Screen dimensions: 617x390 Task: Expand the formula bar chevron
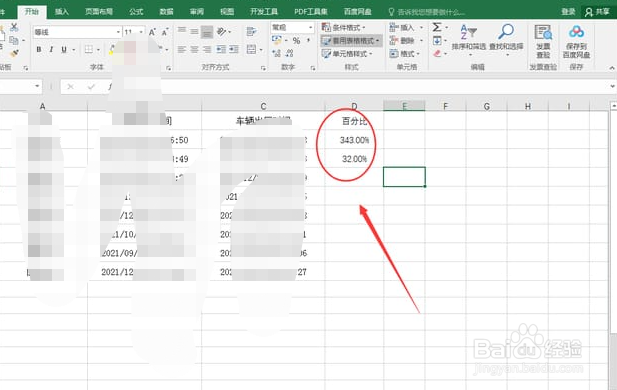pyautogui.click(x=612, y=86)
